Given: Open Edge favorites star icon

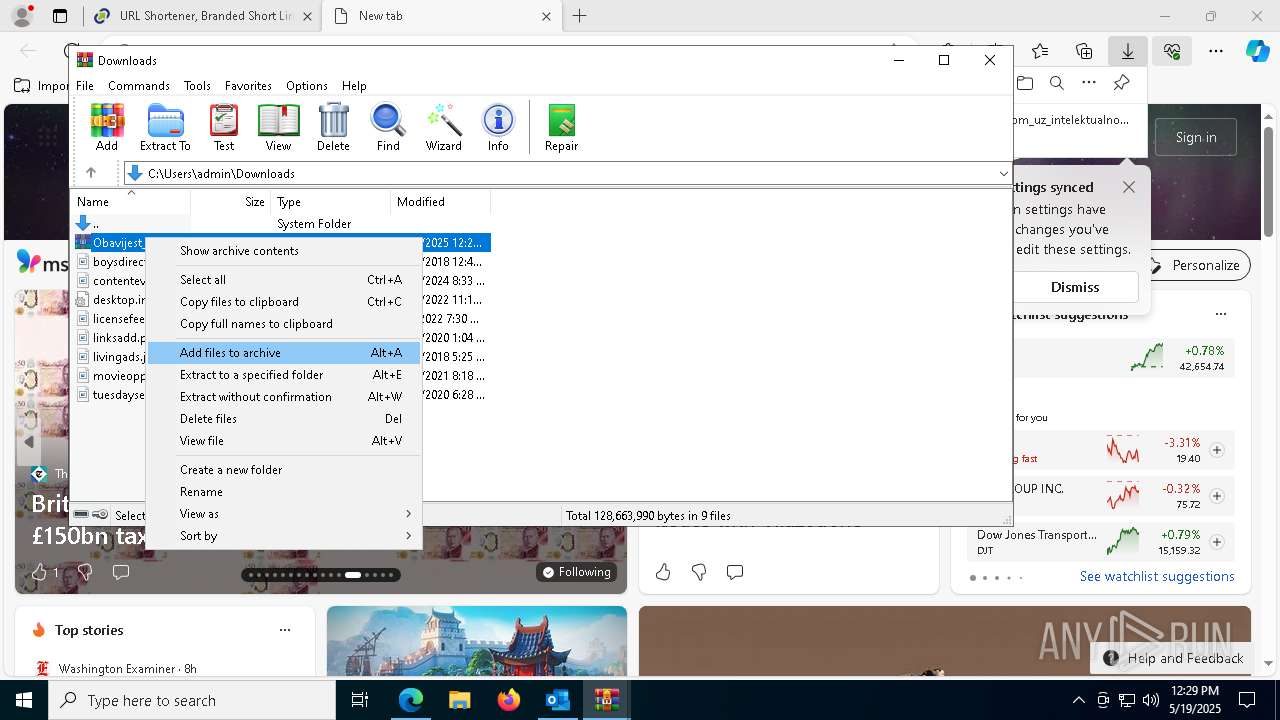Looking at the screenshot, I should tap(1040, 50).
